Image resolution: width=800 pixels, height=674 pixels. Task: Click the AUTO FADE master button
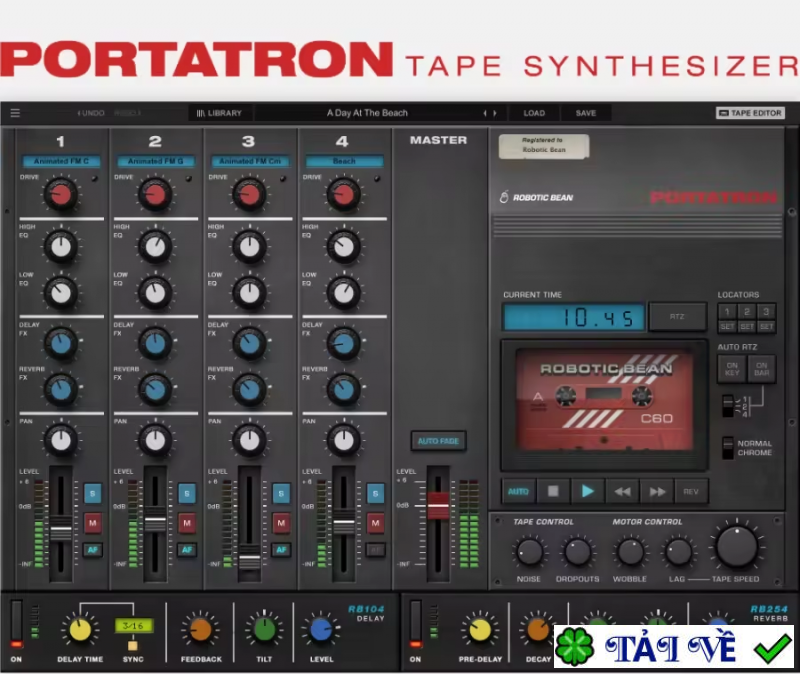438,441
